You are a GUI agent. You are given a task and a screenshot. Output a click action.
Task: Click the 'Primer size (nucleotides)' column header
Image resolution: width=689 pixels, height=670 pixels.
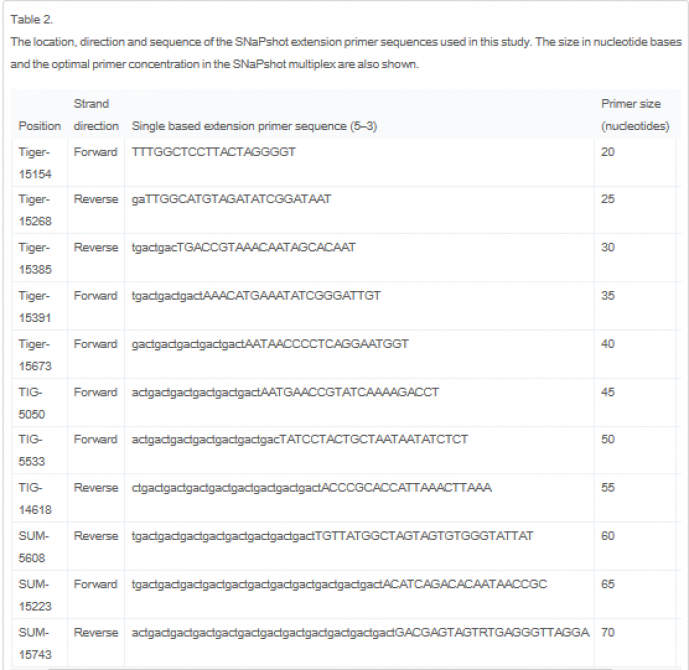[635, 115]
